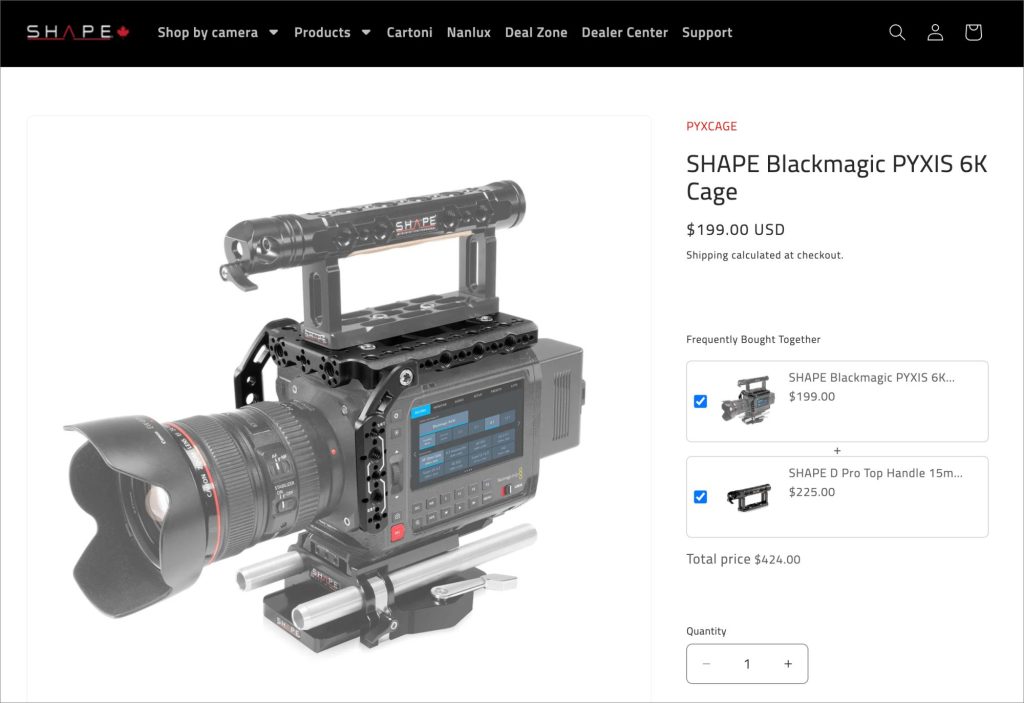Uncheck the SHAPE Blackmagic PYXIS 6K bundle item

pyautogui.click(x=700, y=401)
